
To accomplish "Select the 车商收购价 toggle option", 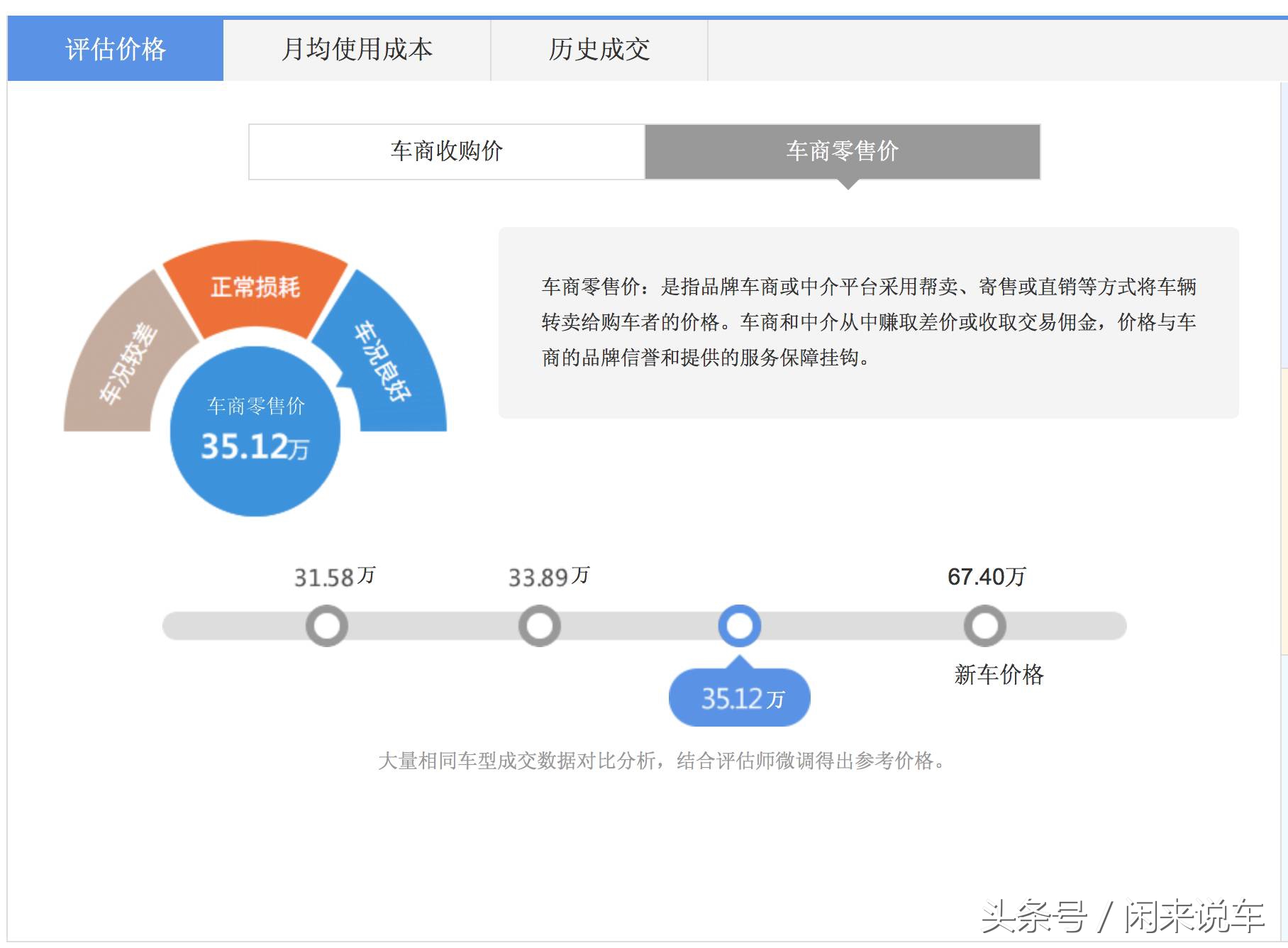I will (445, 151).
